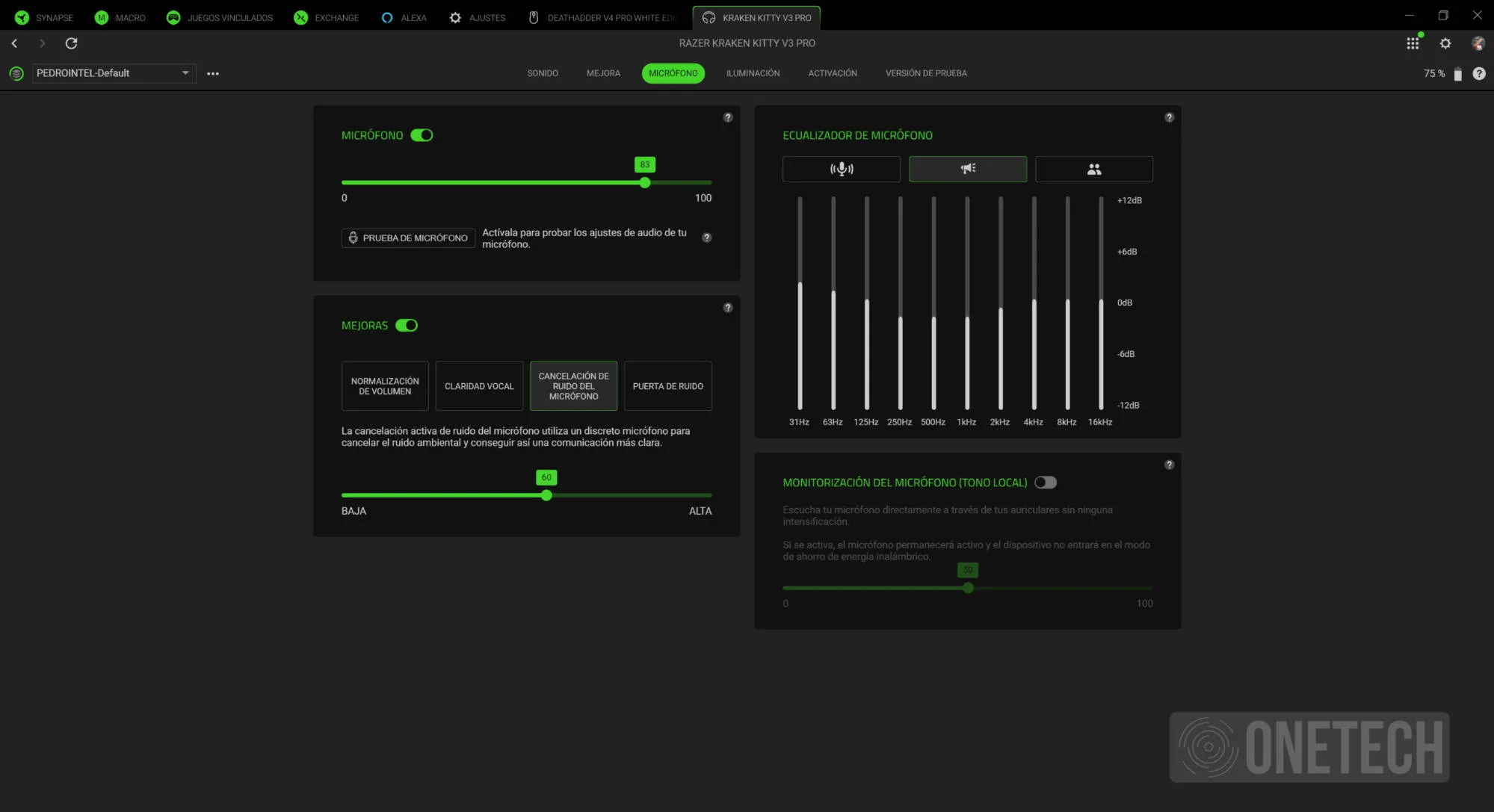Open help icon of Monitorización panel
The height and width of the screenshot is (812, 1494).
pyautogui.click(x=1169, y=465)
